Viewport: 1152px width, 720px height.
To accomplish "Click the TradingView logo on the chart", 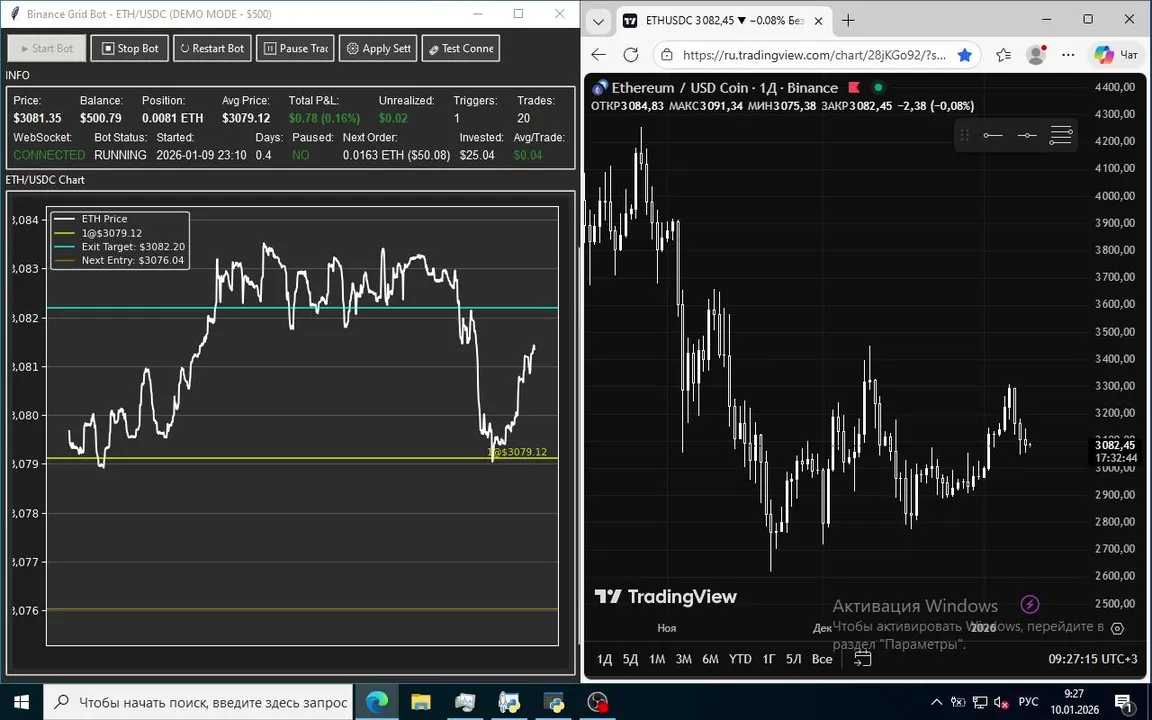I will [665, 597].
